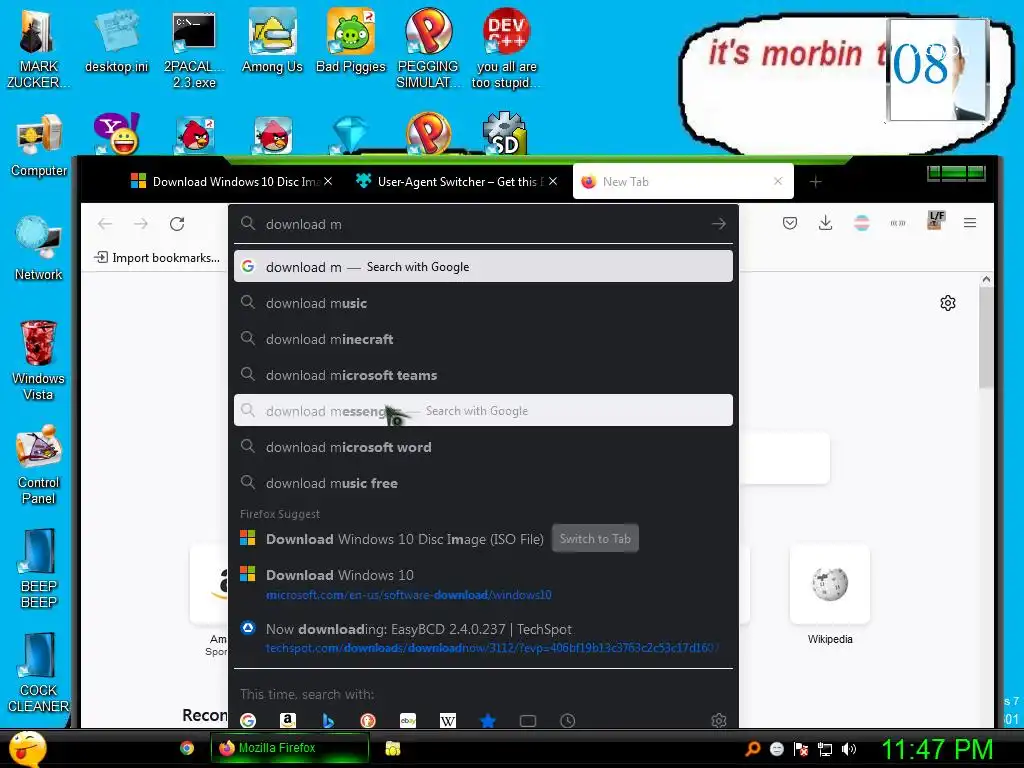Click Import bookmarks in bookmarks toolbar
The height and width of the screenshot is (768, 1024).
tap(157, 258)
